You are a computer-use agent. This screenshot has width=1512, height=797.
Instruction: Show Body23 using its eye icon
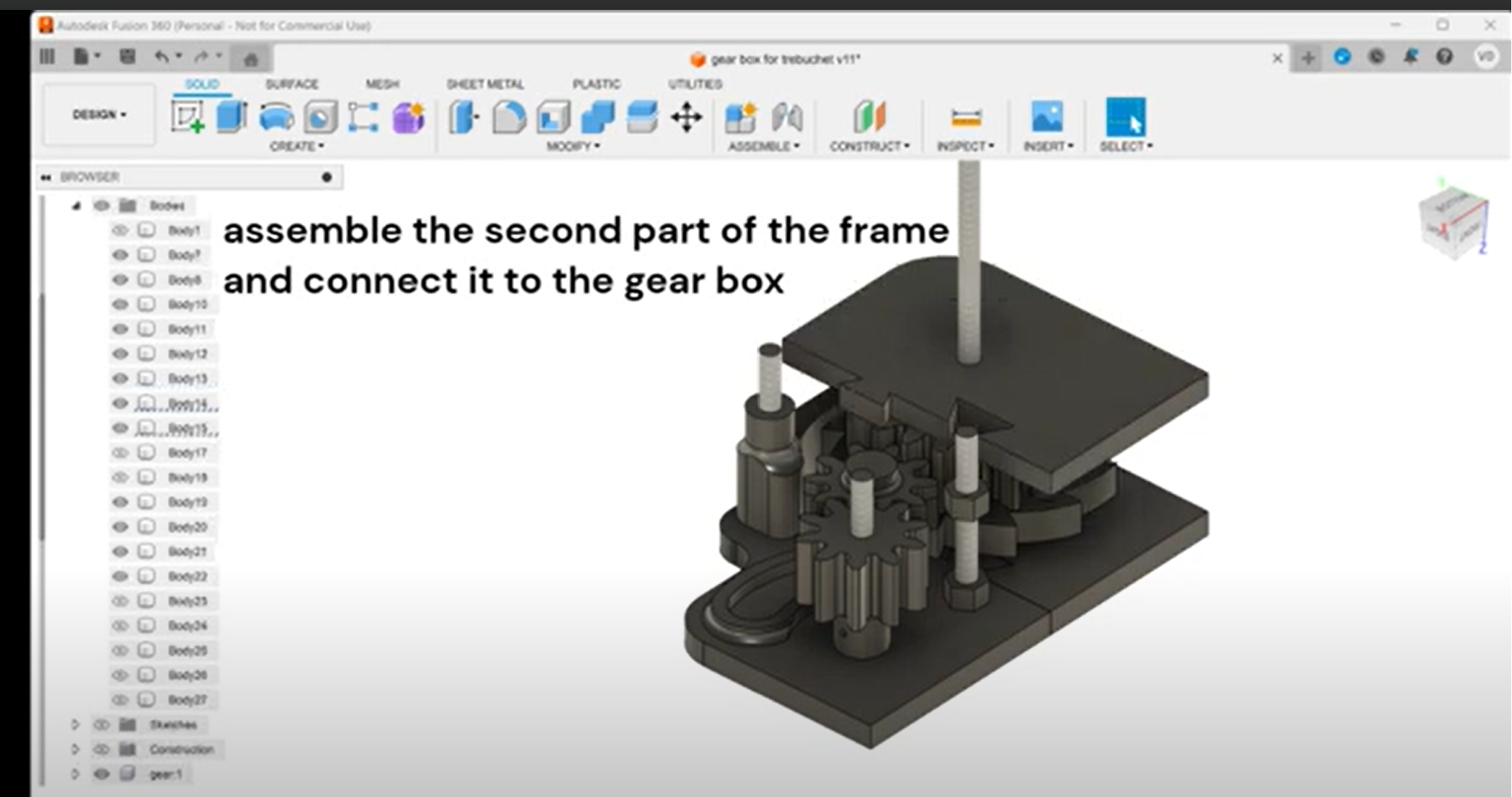pos(120,601)
